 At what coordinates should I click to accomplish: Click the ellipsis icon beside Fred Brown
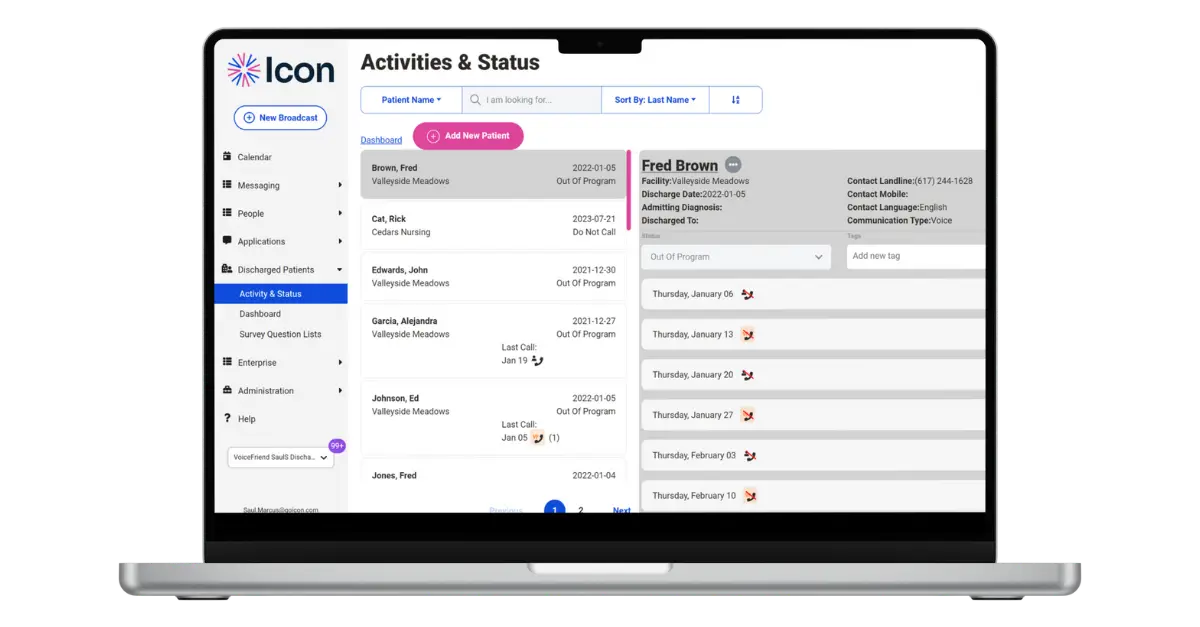click(x=733, y=165)
